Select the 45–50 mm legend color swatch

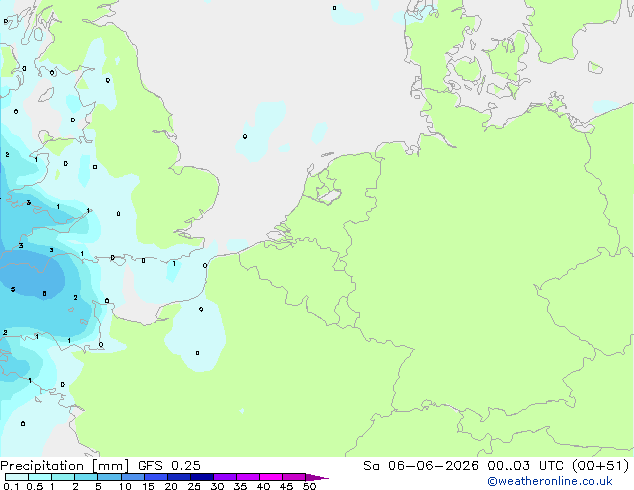click(294, 477)
